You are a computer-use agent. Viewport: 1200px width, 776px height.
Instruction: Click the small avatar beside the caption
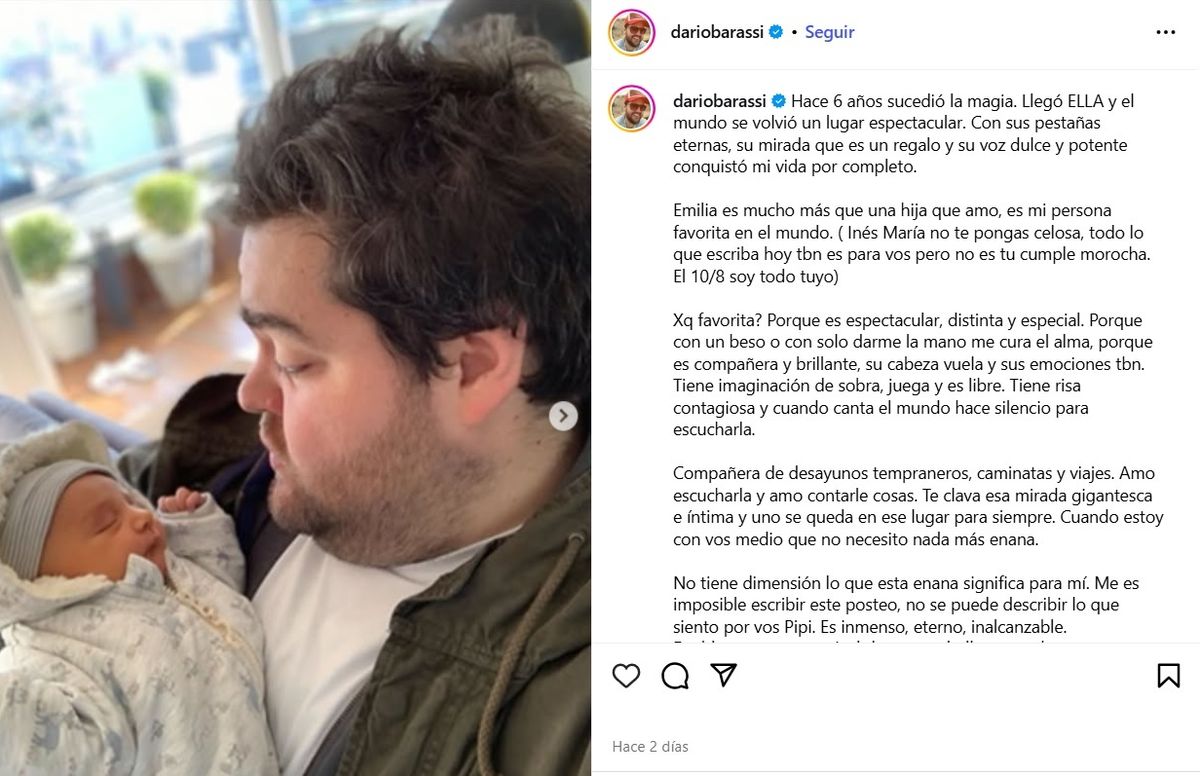[x=632, y=109]
